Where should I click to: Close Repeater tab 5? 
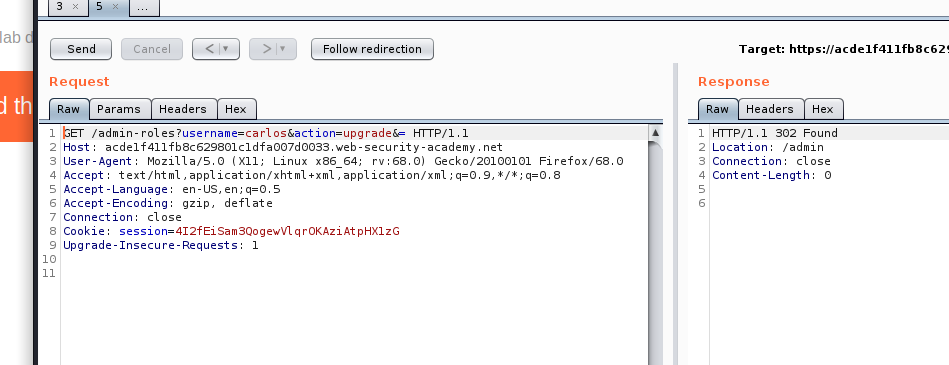coord(116,7)
